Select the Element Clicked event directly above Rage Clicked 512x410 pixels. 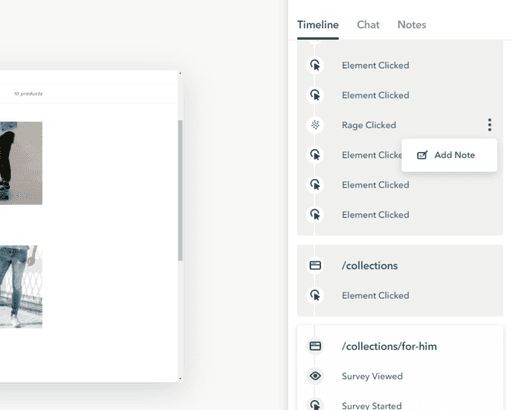point(375,95)
